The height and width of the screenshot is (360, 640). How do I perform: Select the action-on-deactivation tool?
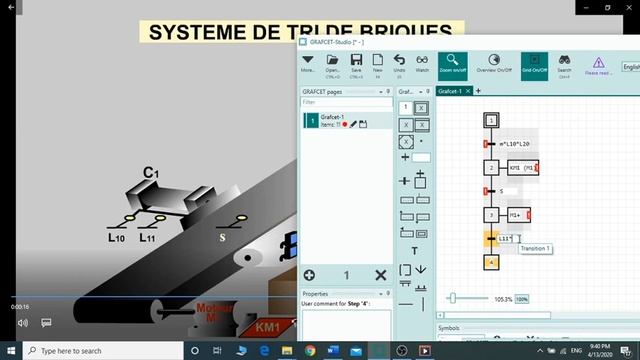[422, 217]
